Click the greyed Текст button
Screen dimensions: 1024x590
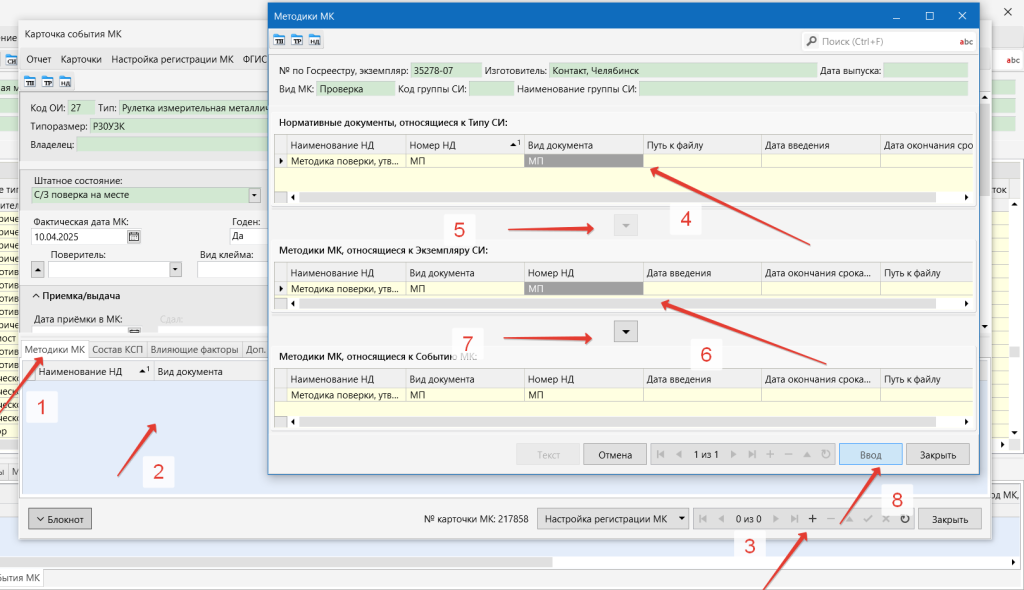click(x=548, y=455)
